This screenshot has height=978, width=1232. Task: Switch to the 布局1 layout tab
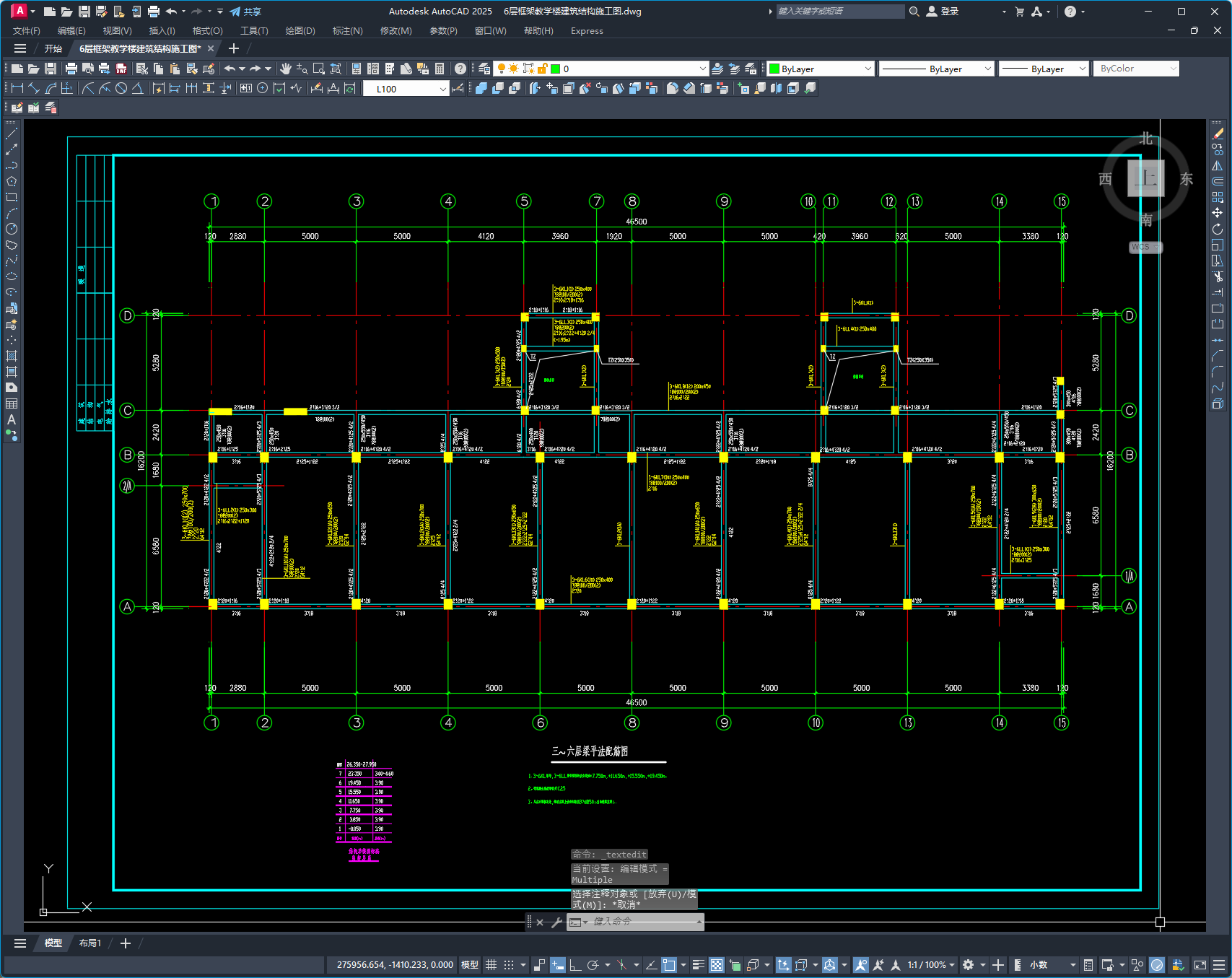[x=90, y=943]
